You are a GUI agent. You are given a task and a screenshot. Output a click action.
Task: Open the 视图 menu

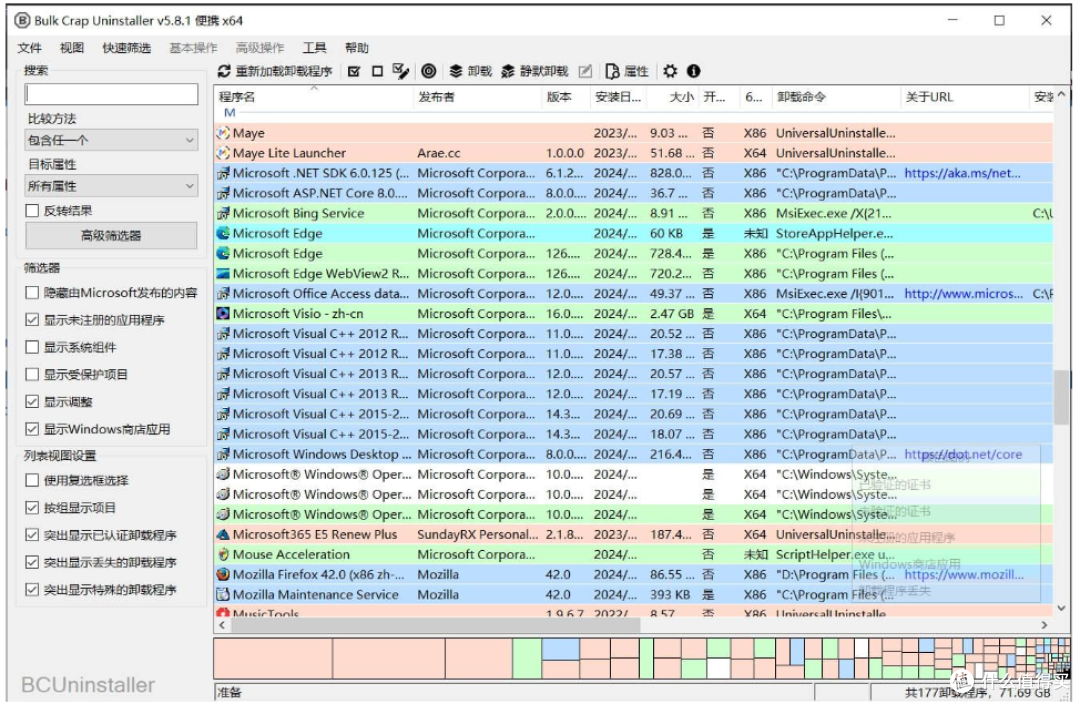(72, 48)
